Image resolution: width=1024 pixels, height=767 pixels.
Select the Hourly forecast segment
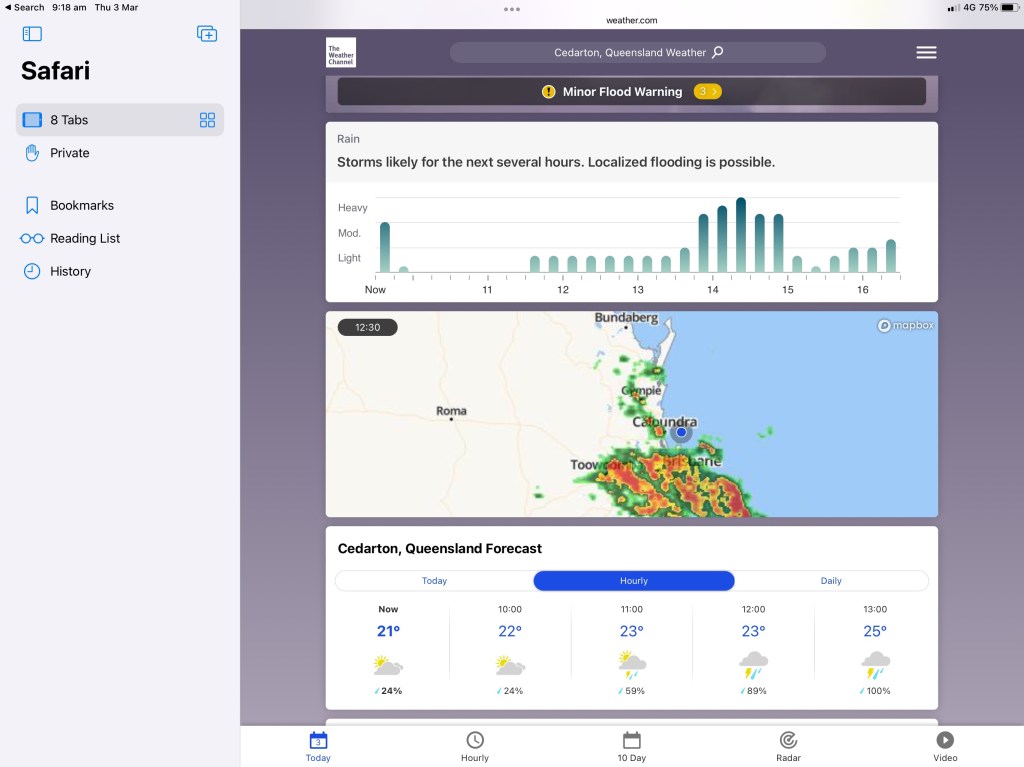coord(633,581)
